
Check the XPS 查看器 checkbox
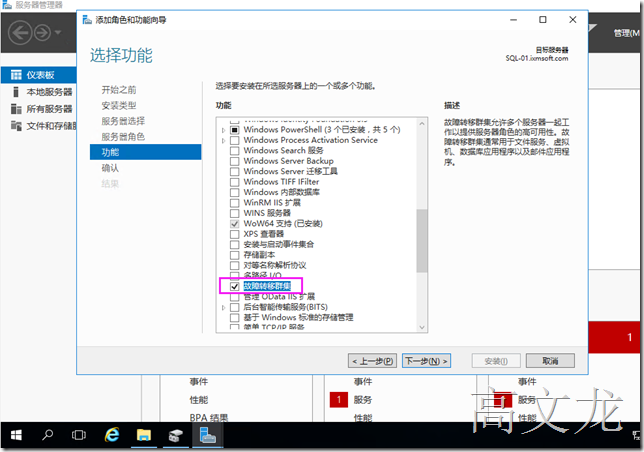235,234
